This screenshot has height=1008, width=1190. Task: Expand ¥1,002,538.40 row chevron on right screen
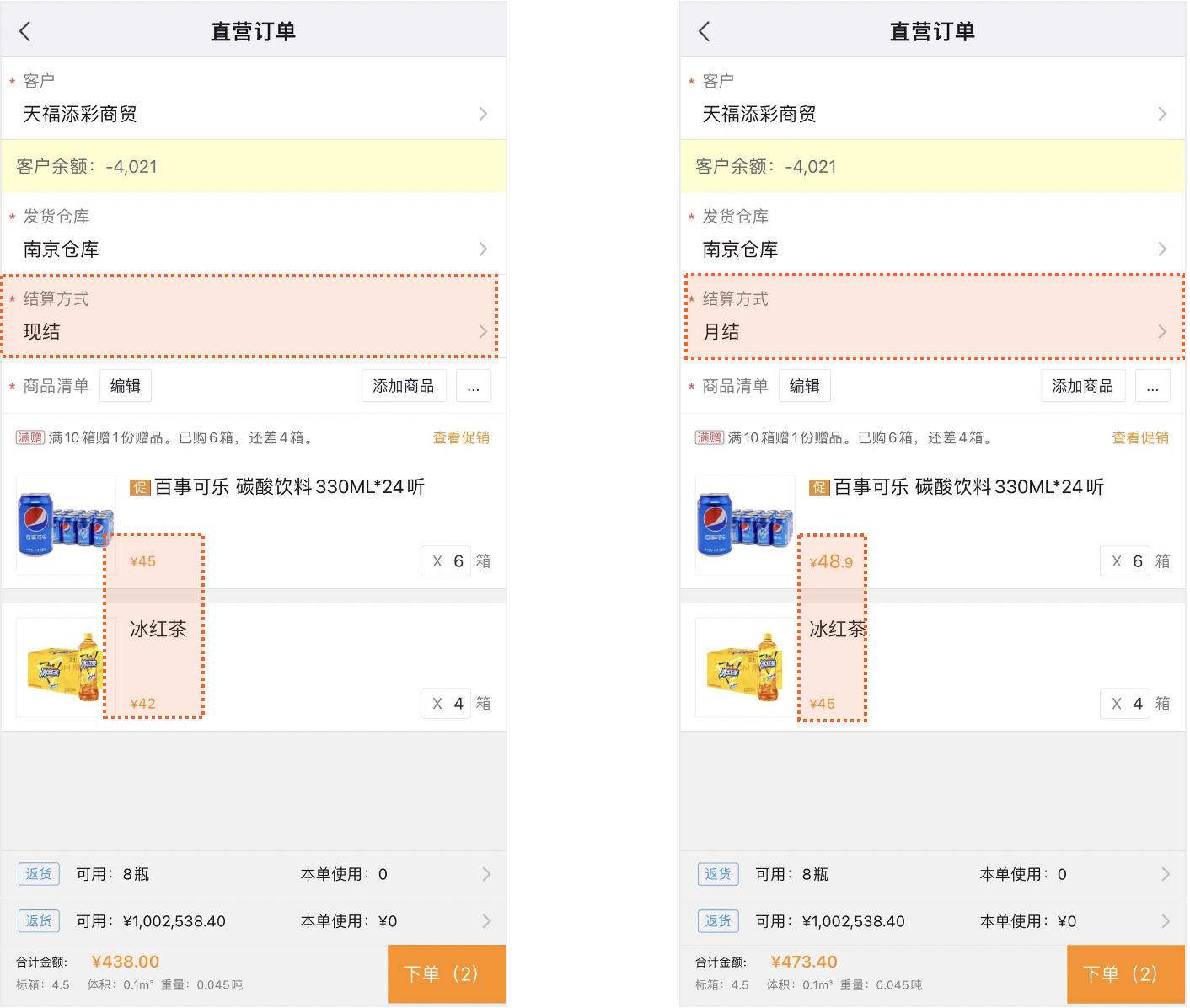(x=1166, y=921)
